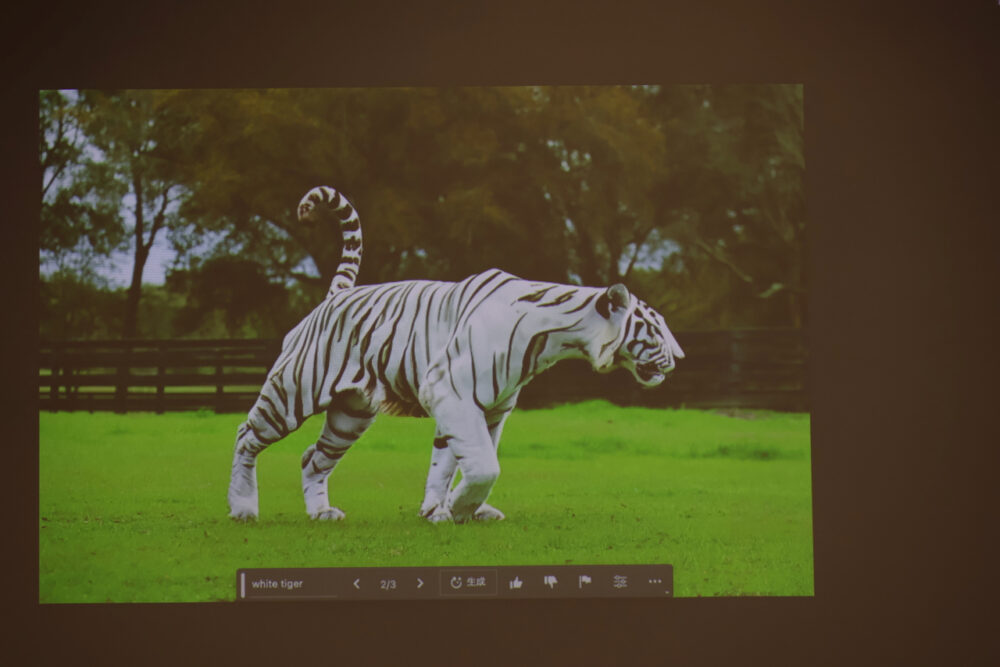
Task: Go to the previous generated variation
Action: [356, 584]
